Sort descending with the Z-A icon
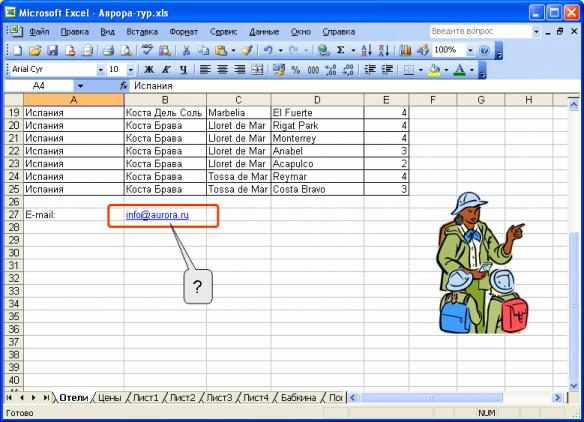 coord(384,50)
